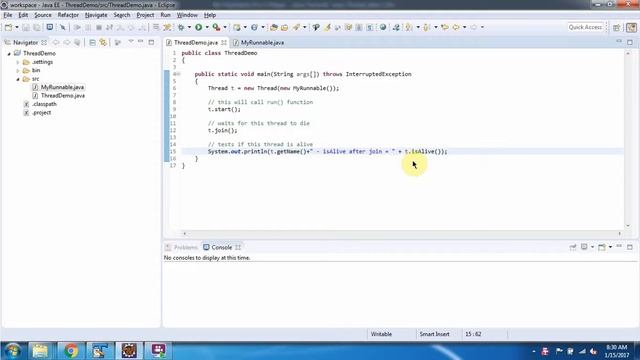Open the Windows Start button
The width and height of the screenshot is (640, 360).
[12, 351]
